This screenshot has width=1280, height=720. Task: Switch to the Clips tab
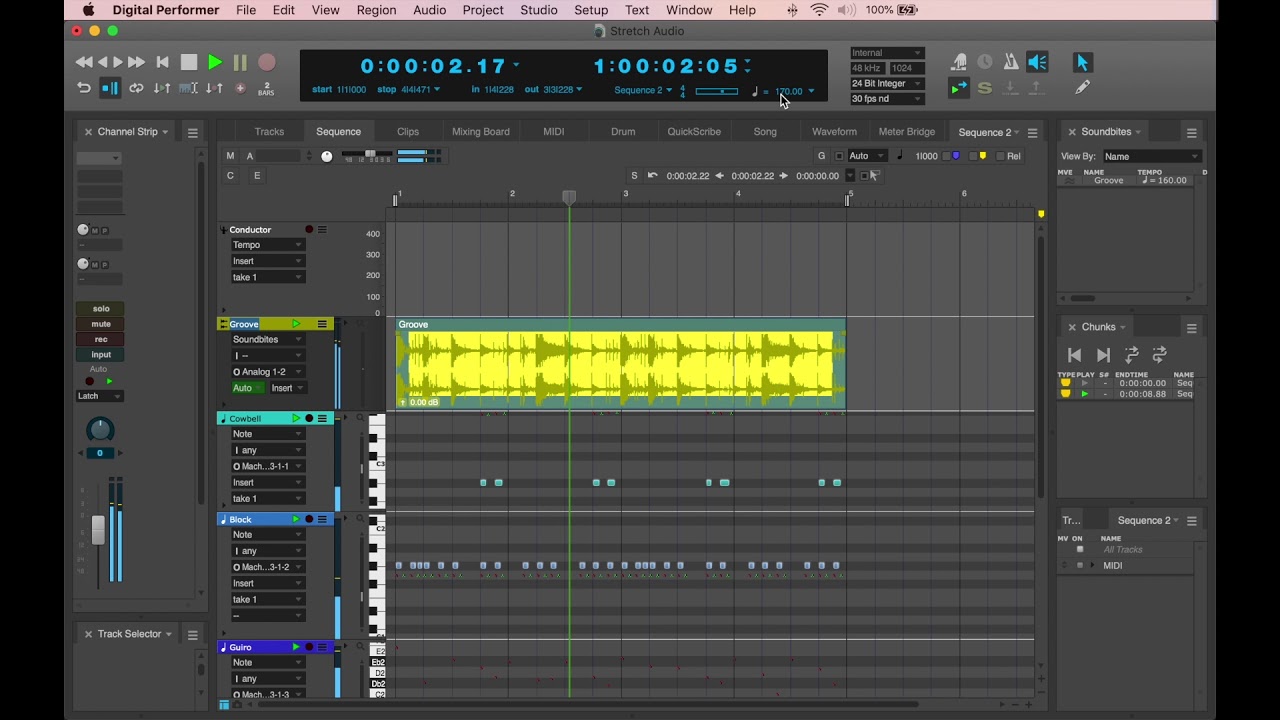point(408,132)
